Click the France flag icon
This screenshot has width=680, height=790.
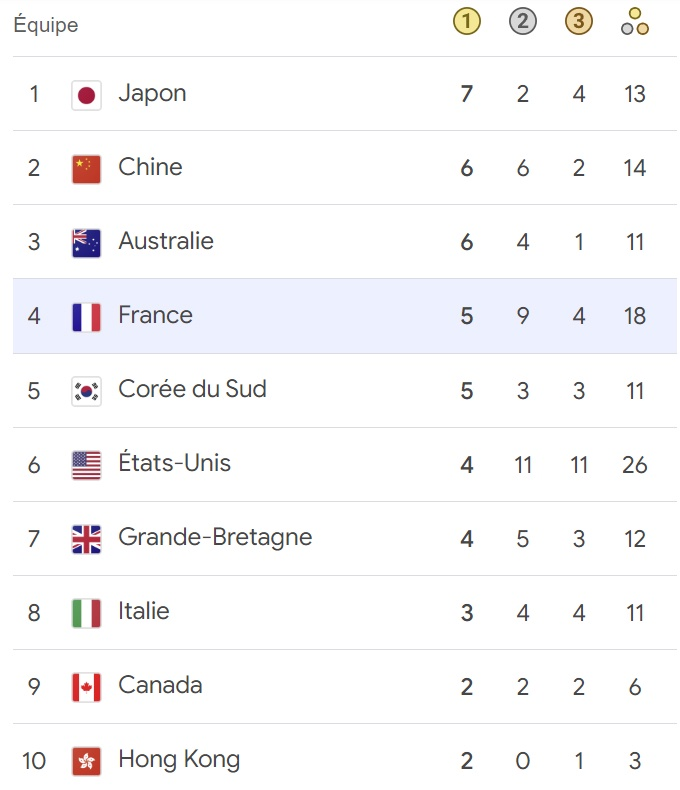point(87,317)
